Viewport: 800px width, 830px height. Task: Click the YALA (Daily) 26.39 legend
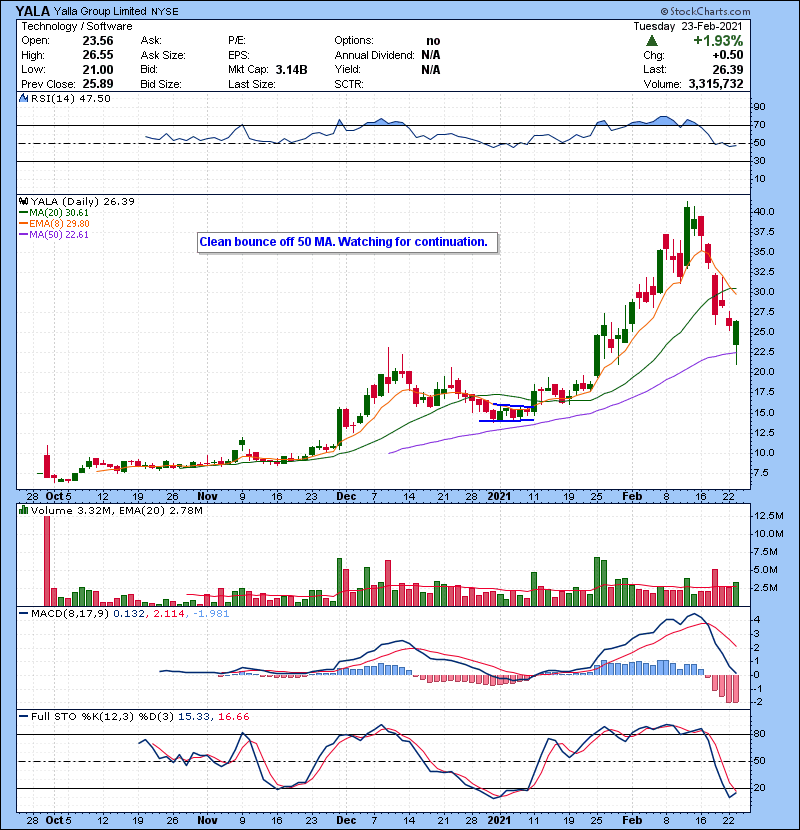click(x=83, y=201)
